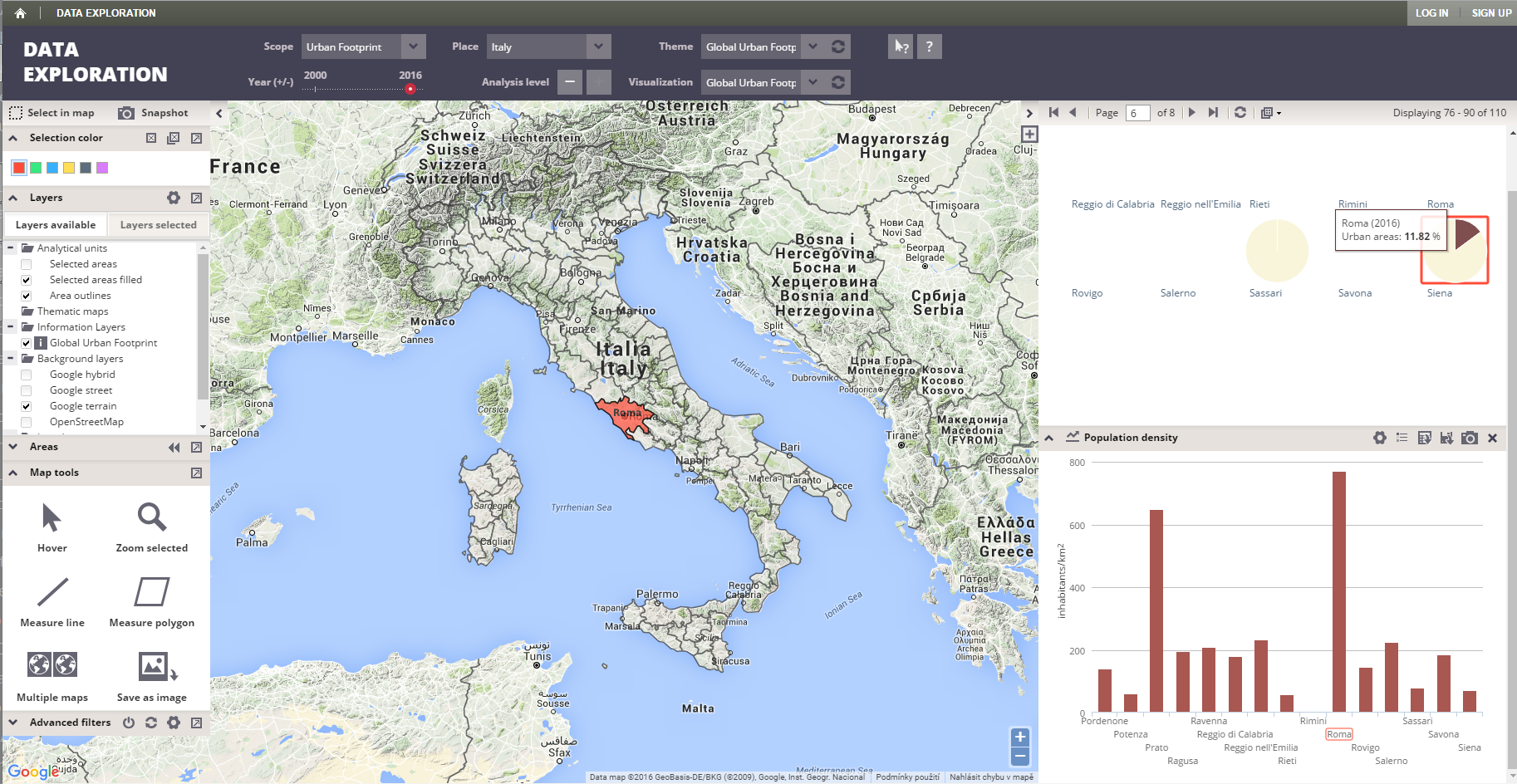Choose the Measure polygon tool
This screenshot has width=1517, height=784.
152,602
